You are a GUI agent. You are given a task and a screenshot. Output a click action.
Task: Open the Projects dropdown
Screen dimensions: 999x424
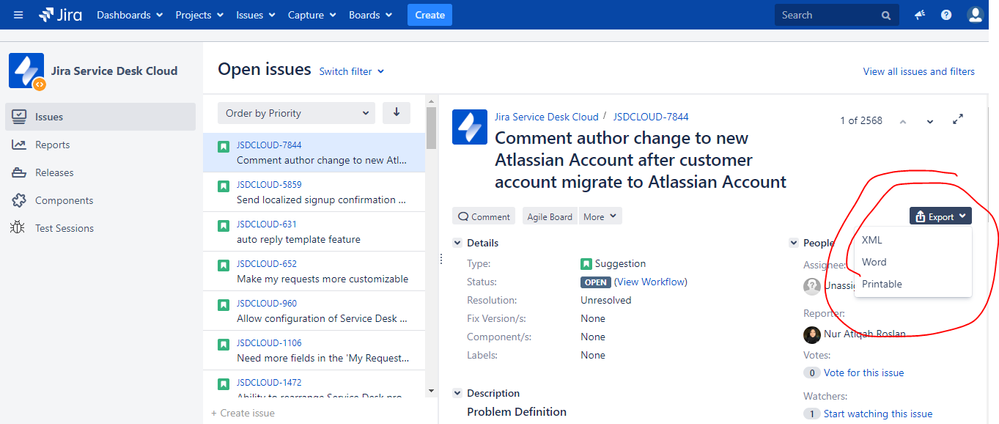[199, 15]
